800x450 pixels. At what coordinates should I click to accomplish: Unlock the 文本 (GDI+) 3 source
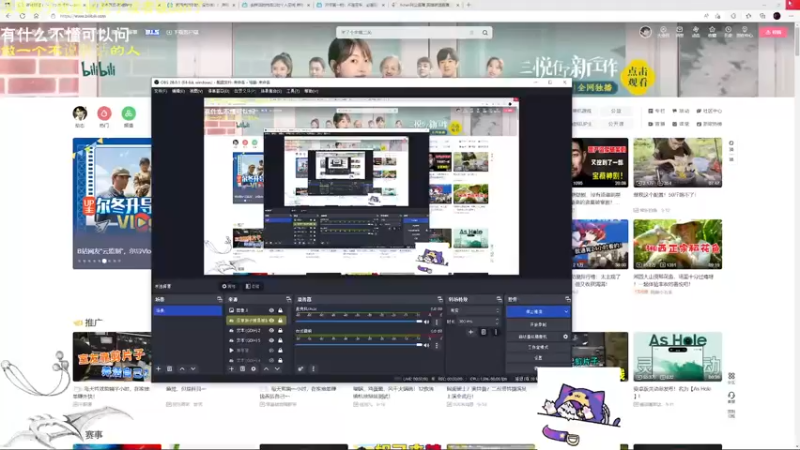coord(280,340)
